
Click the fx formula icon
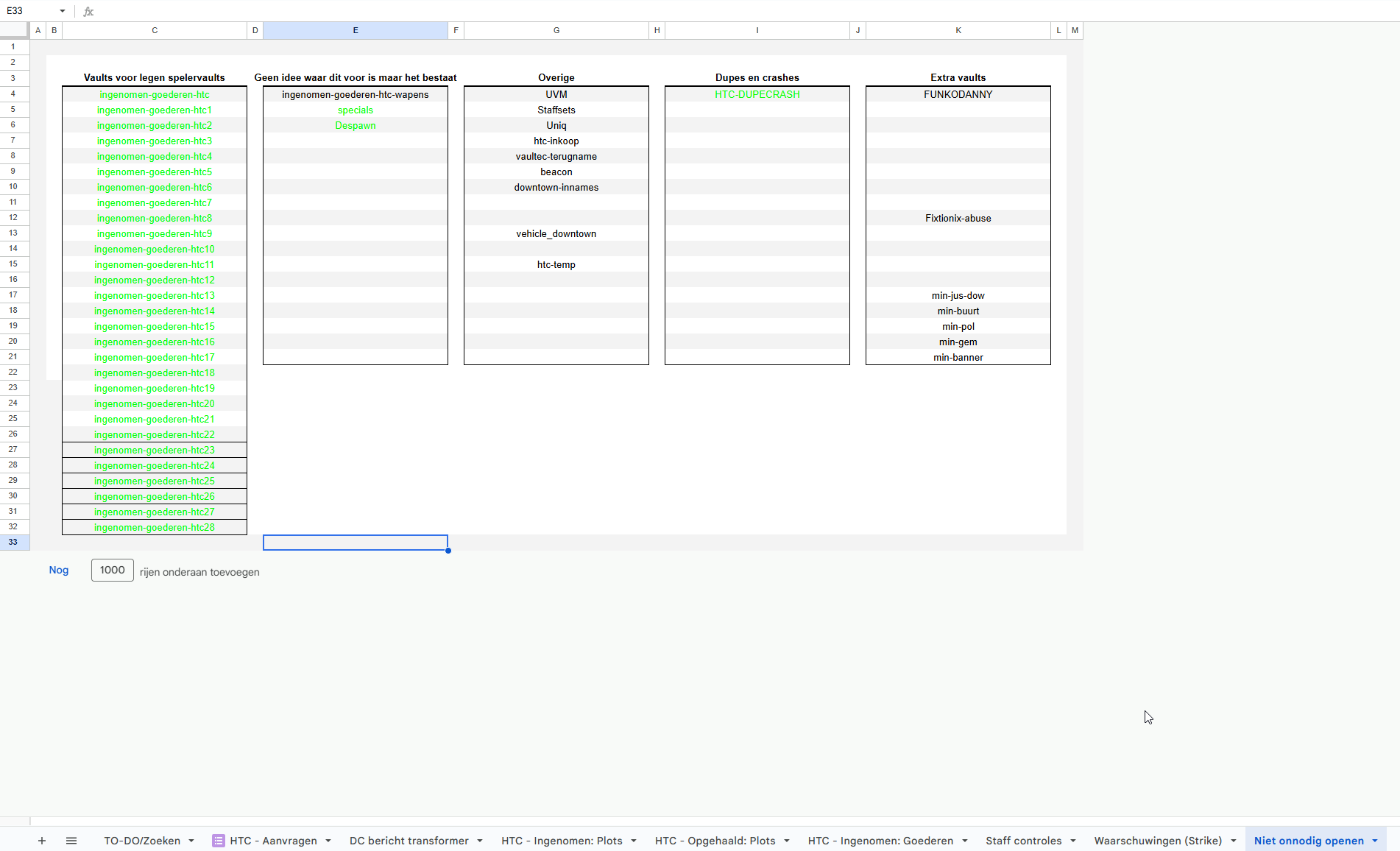[88, 11]
